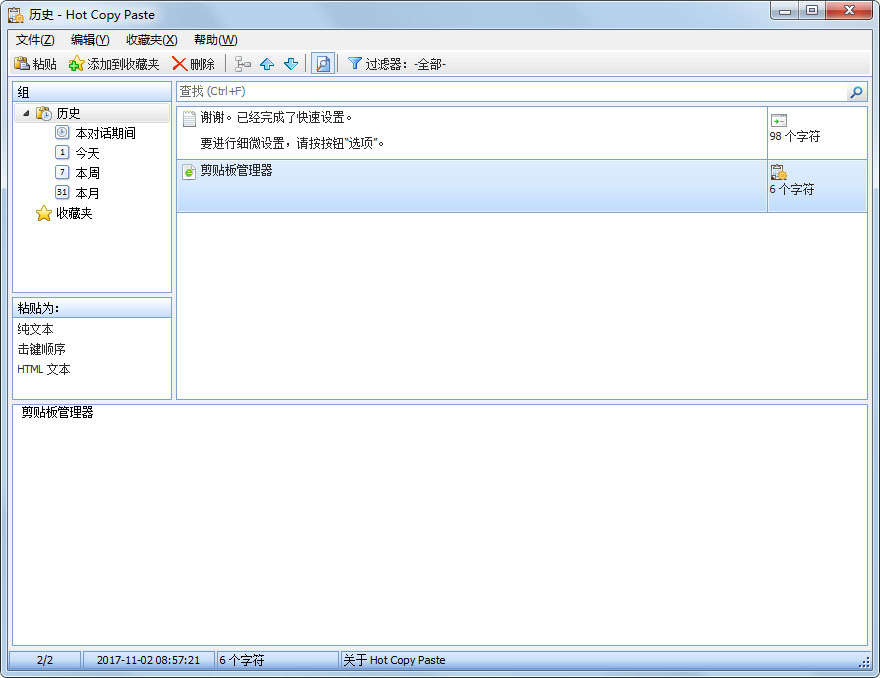Click the blue filter funnel icon

(355, 63)
